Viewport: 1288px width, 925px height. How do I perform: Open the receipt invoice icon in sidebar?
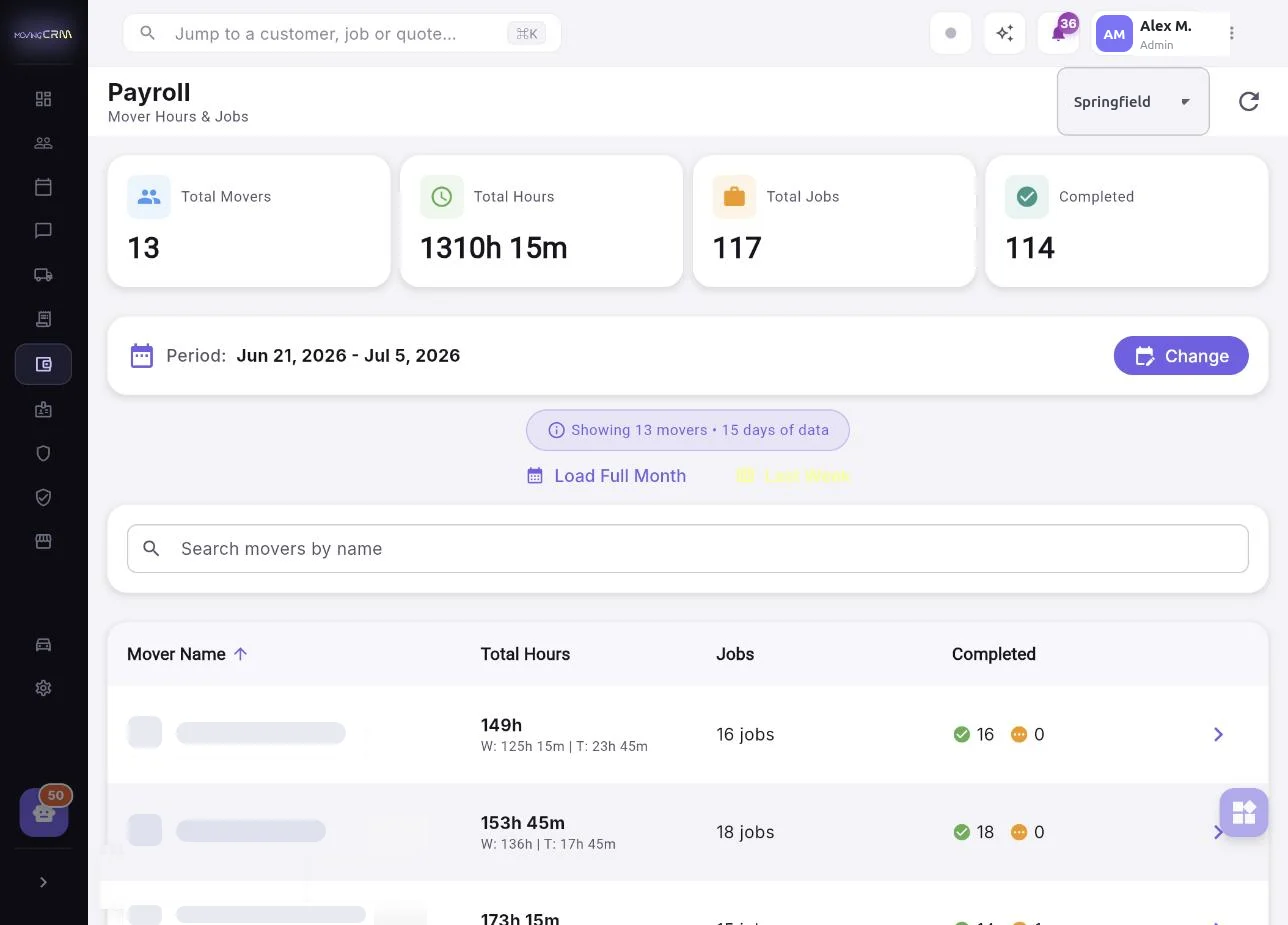[x=43, y=319]
